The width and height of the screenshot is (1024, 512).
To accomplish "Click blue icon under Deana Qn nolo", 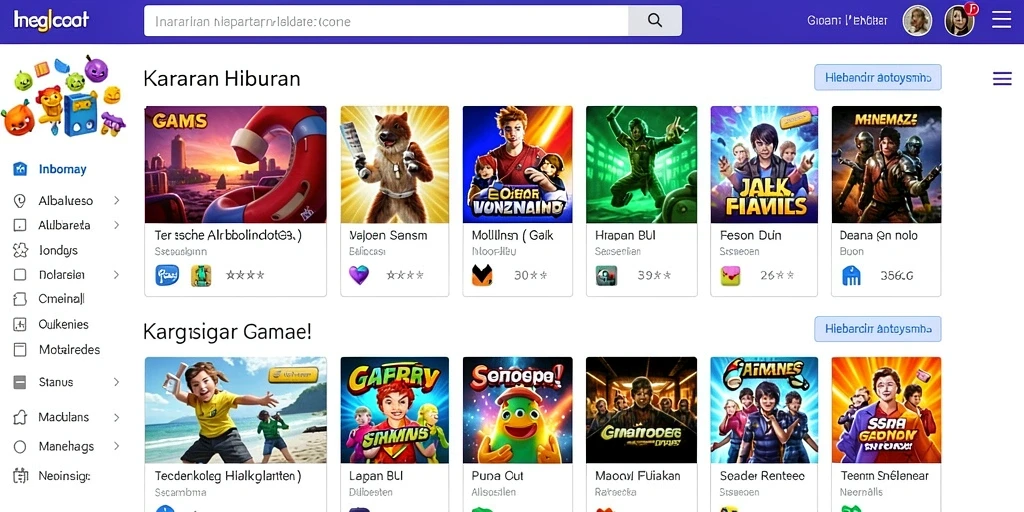I will (852, 276).
